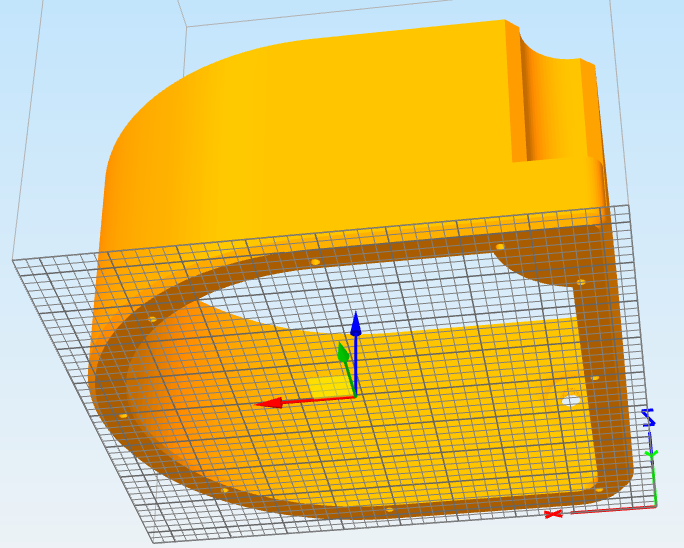
Task: Click the green Y label on the corner axis
Action: (652, 455)
